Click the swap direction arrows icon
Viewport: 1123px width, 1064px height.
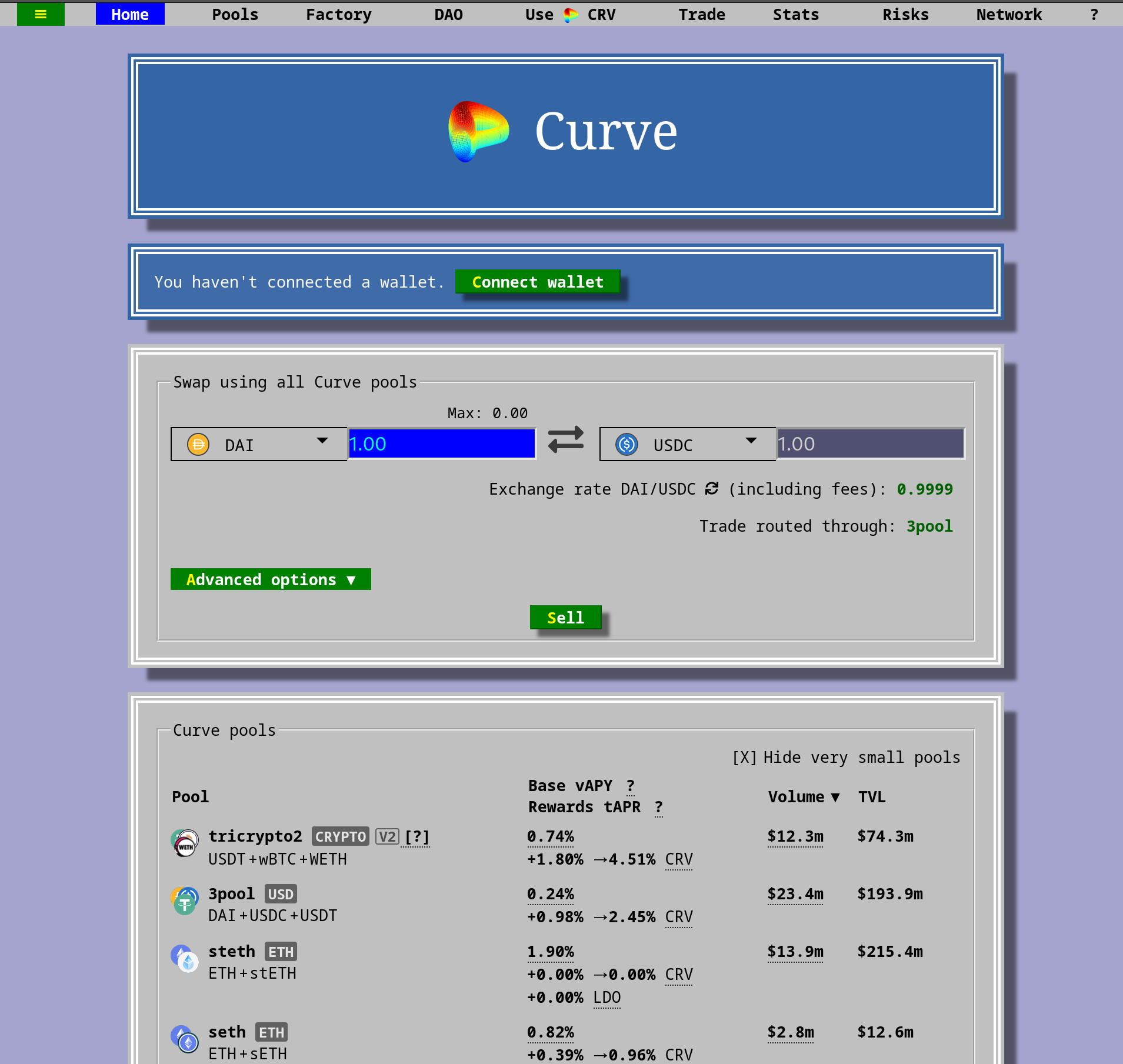pyautogui.click(x=565, y=439)
